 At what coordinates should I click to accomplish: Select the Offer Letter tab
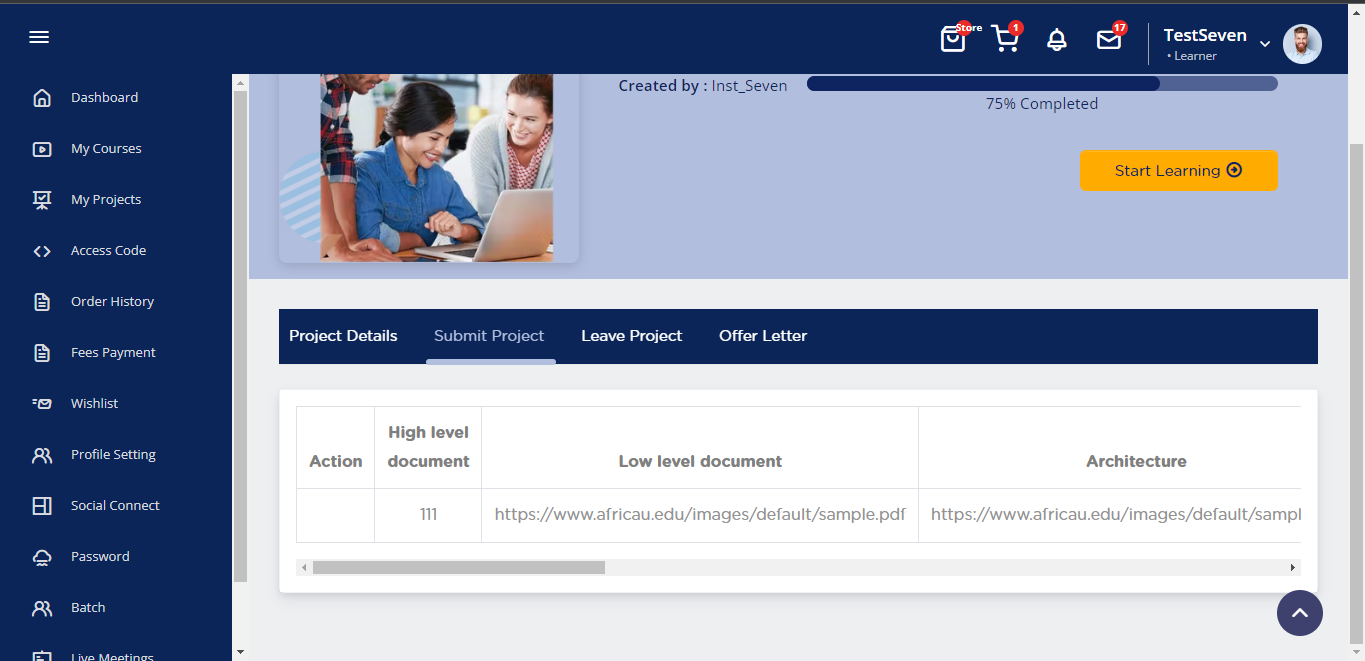[x=762, y=336]
